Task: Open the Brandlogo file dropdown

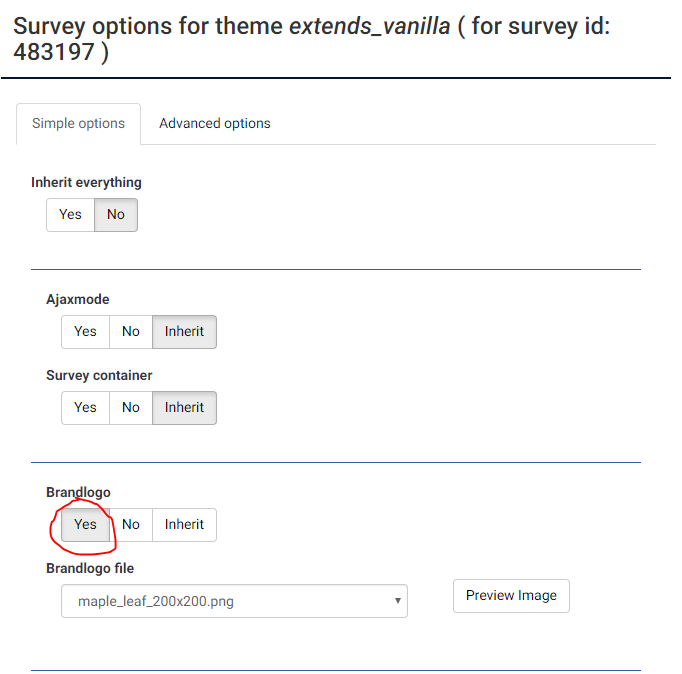Action: pos(234,601)
